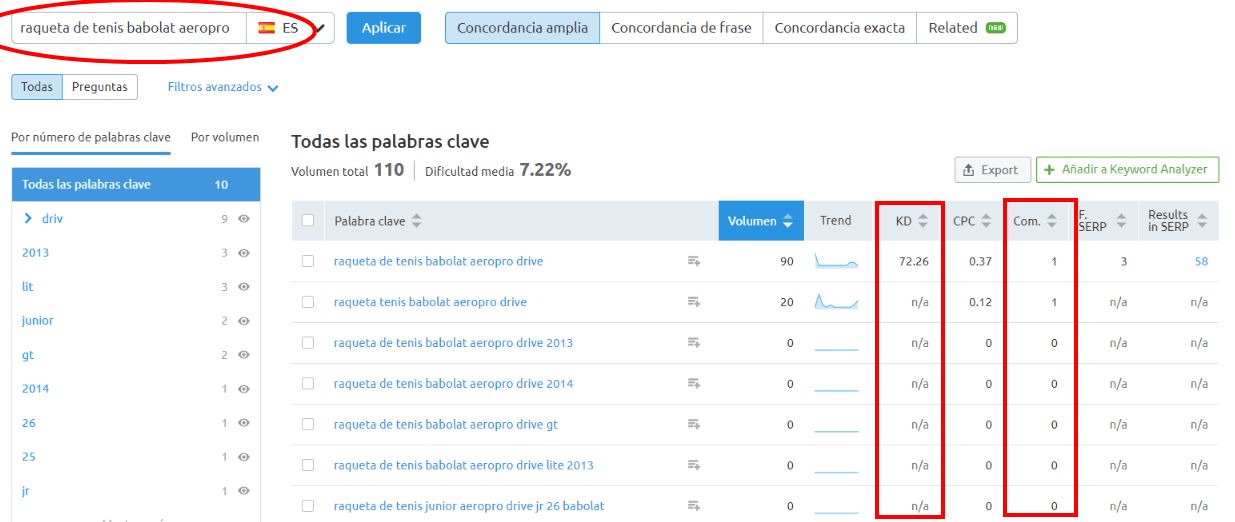Select the '2013' keyword group

[x=35, y=252]
